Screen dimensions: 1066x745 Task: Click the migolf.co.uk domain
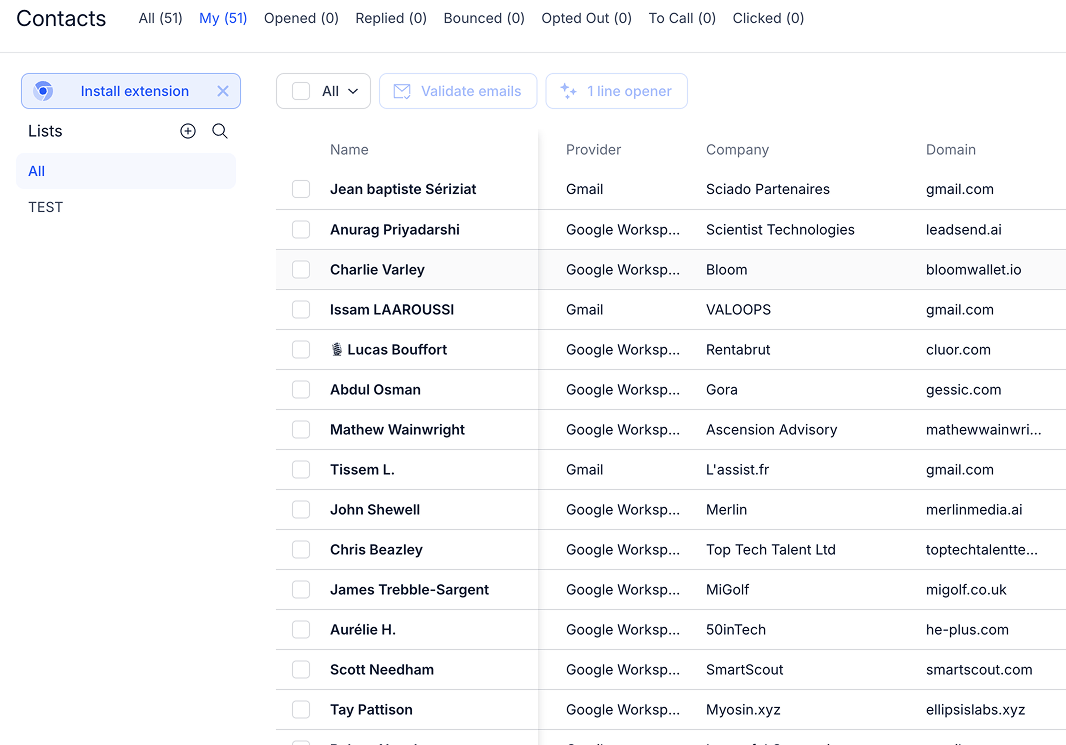point(966,589)
